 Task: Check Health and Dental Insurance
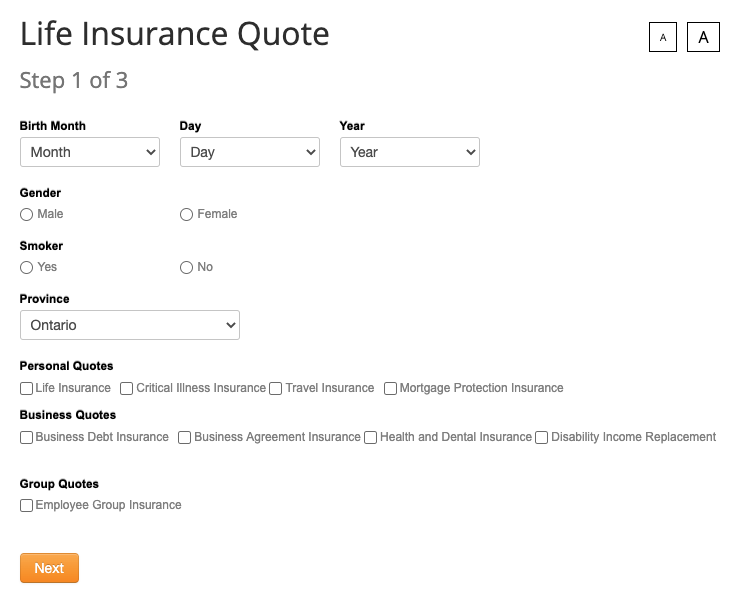[371, 438]
